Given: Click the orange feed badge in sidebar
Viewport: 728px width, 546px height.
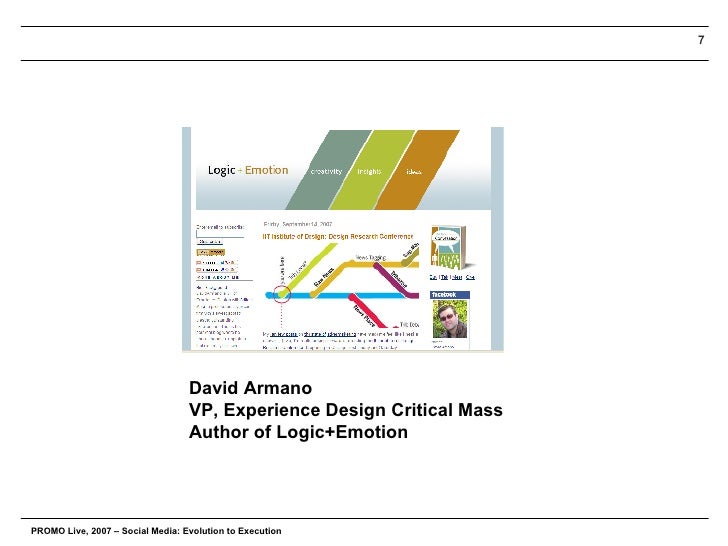Looking at the screenshot, I should (211, 252).
